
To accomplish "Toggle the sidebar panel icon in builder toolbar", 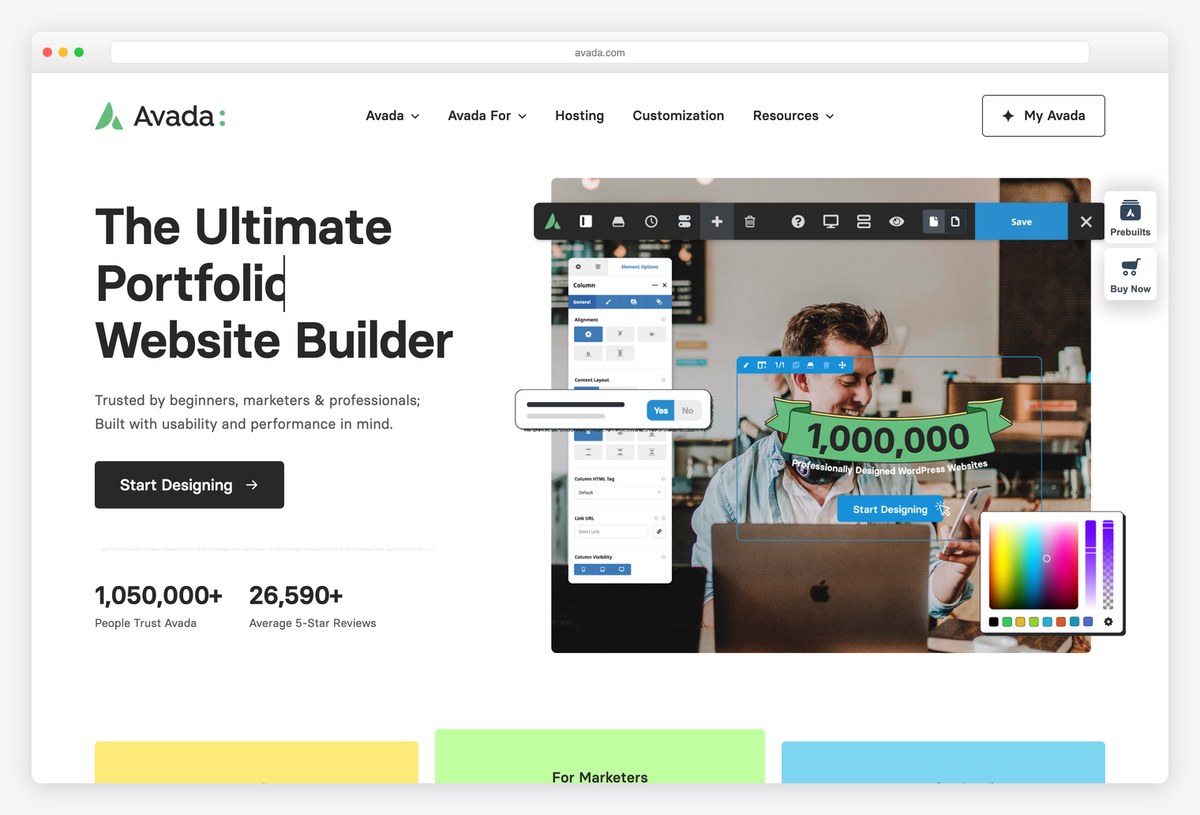I will tap(586, 222).
